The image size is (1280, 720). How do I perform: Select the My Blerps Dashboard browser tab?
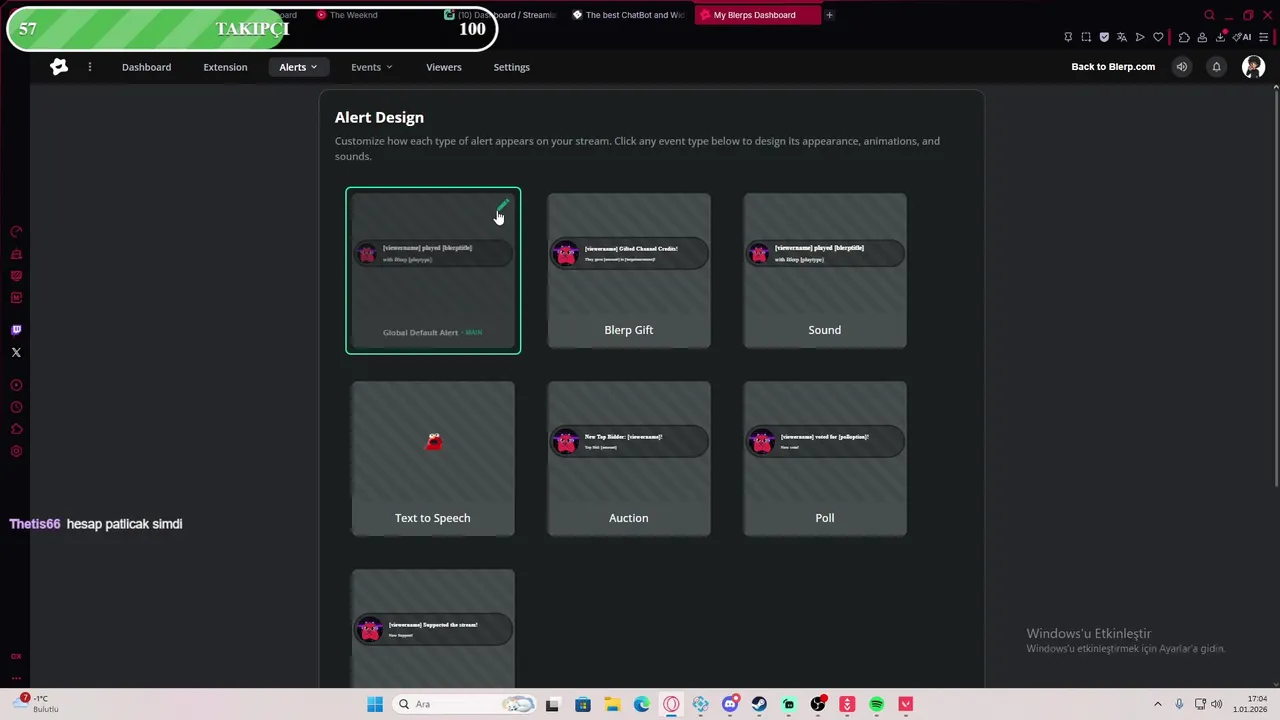756,15
